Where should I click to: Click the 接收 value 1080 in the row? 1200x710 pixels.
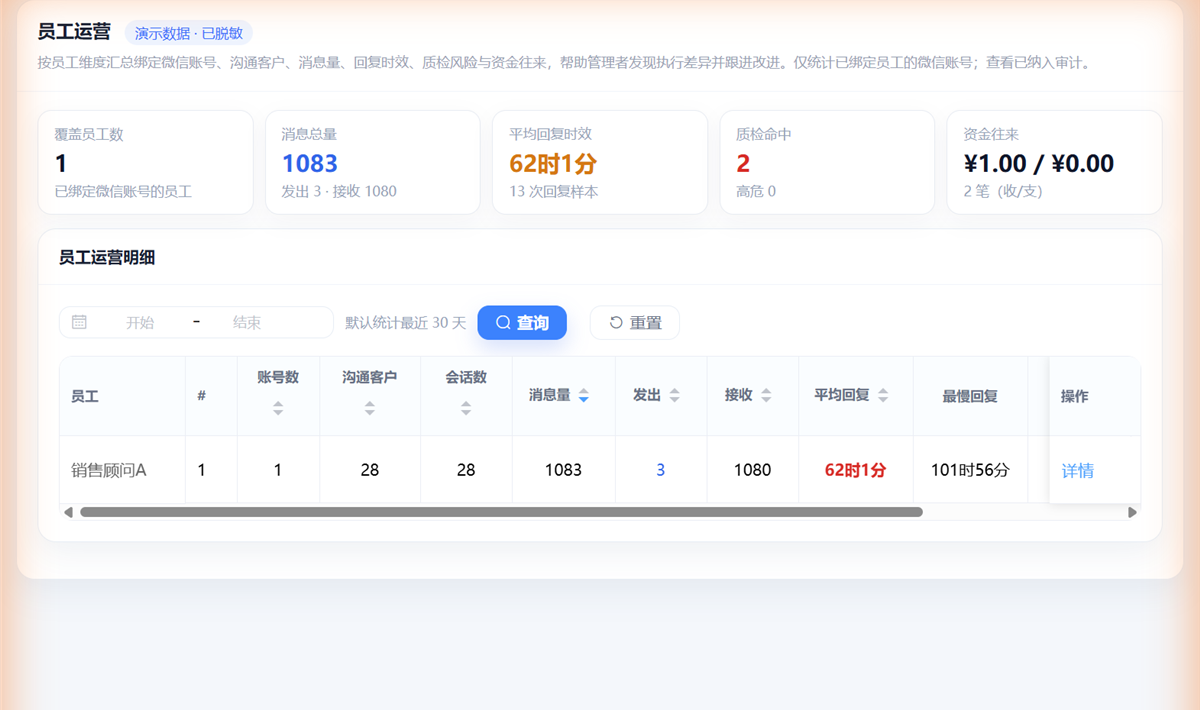coord(752,470)
